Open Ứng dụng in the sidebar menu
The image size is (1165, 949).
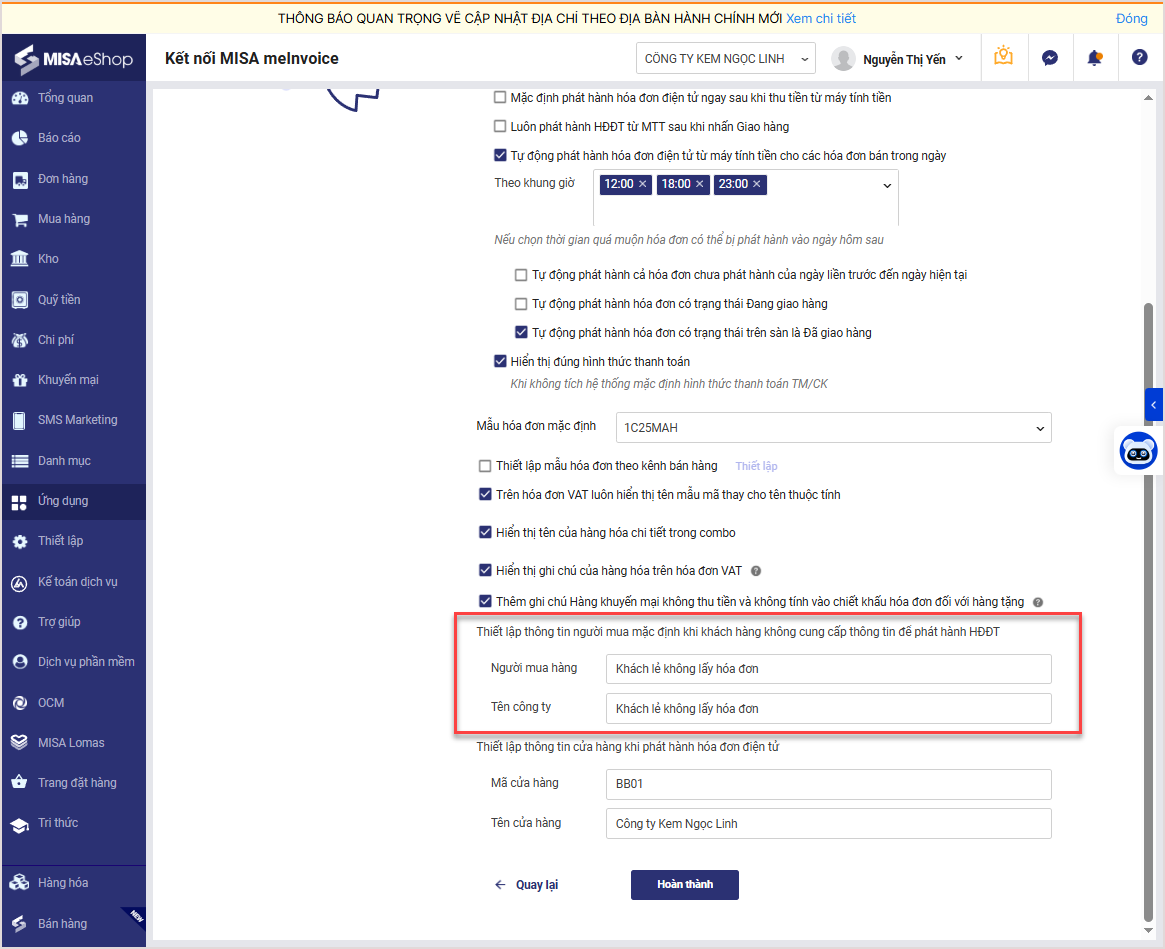pos(73,502)
